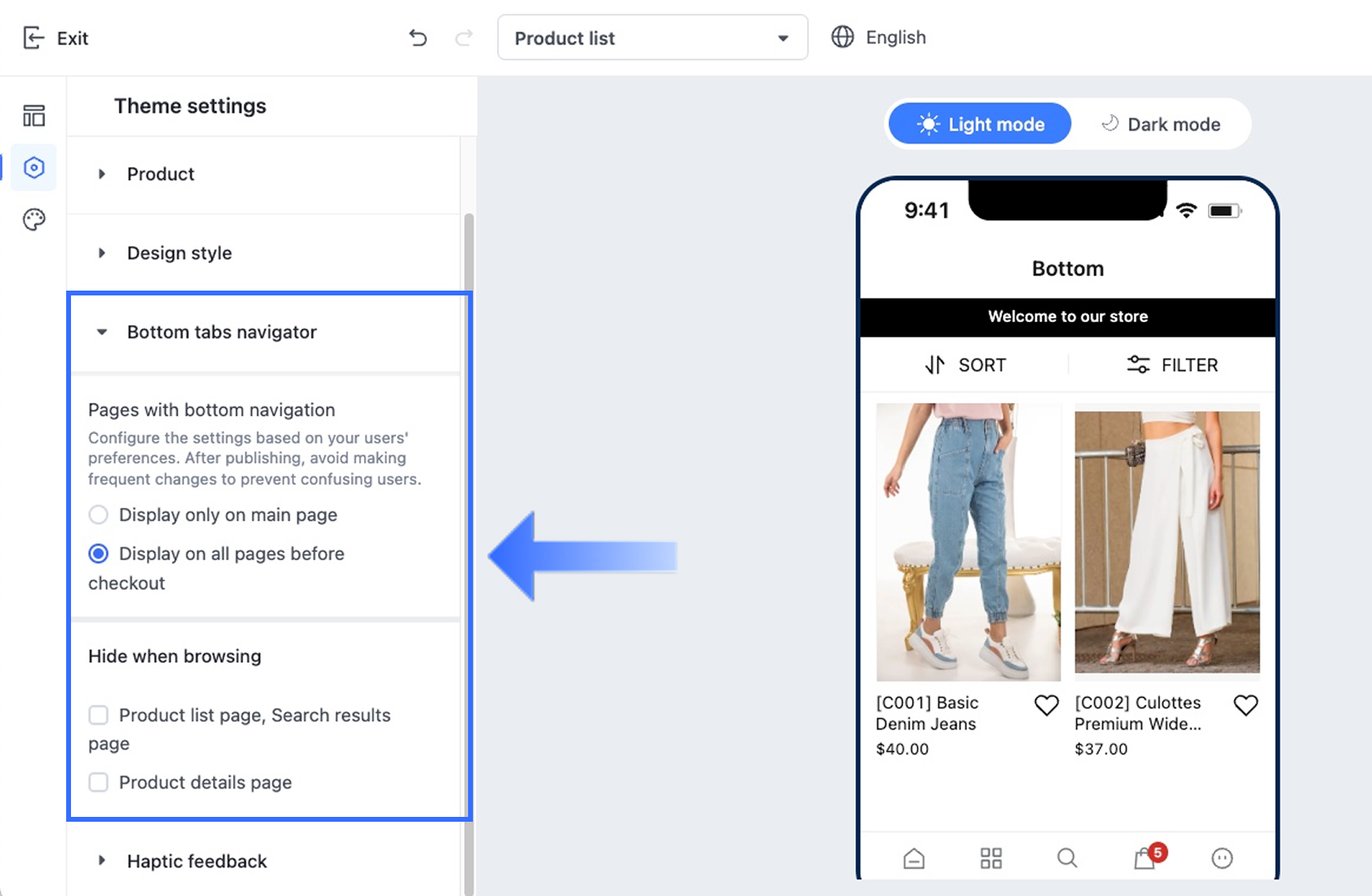Click the $37.00 price text
Screen dimensions: 1372x896
tap(1101, 749)
